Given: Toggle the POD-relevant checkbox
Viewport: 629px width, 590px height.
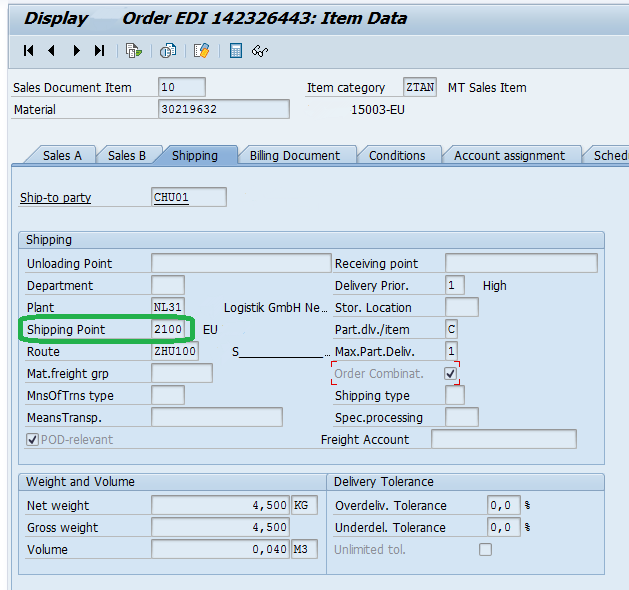Looking at the screenshot, I should click(x=32, y=440).
